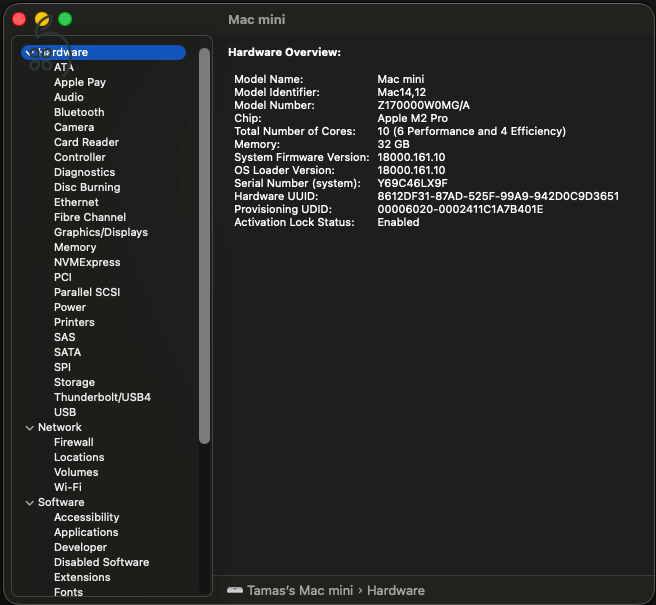656x605 pixels.
Task: Select the SAS sidebar item
Action: click(64, 337)
